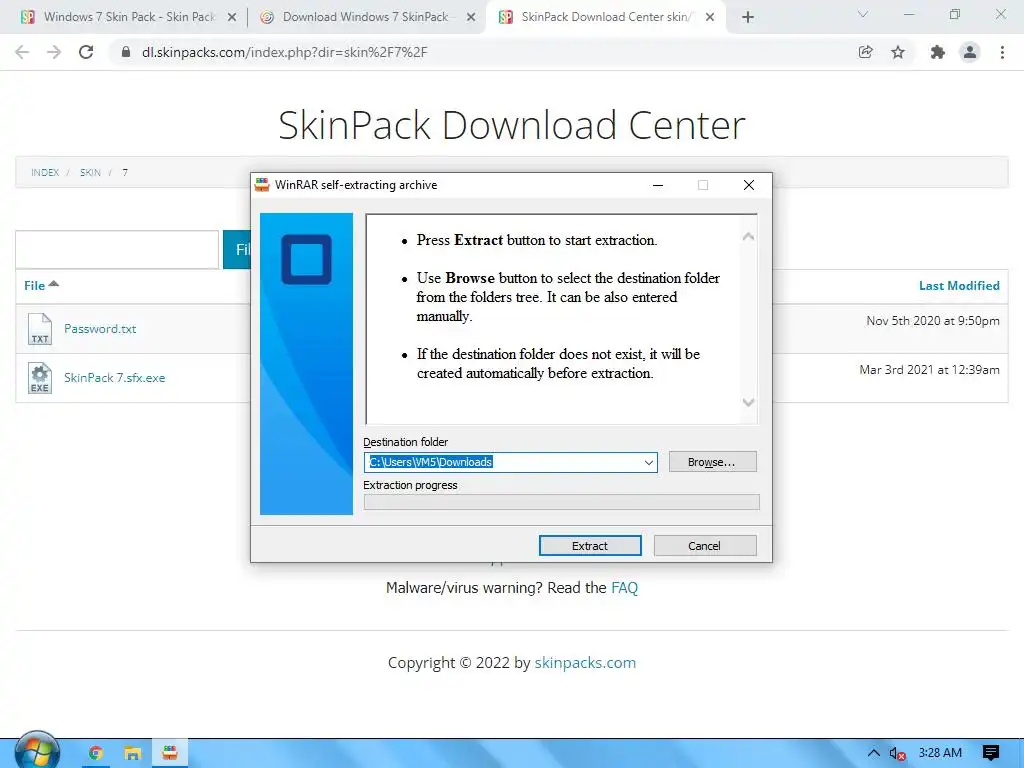This screenshot has width=1024, height=768.
Task: Go forward in browser history
Action: (54, 52)
